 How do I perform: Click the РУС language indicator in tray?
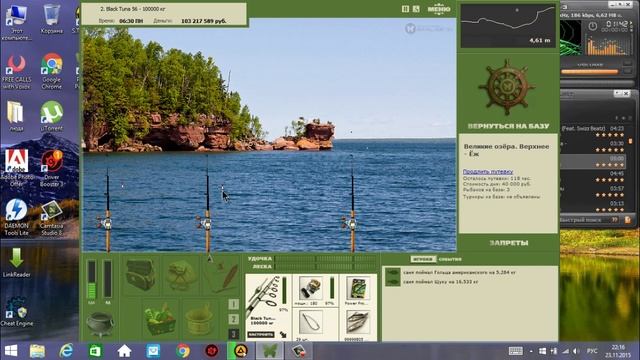click(592, 351)
